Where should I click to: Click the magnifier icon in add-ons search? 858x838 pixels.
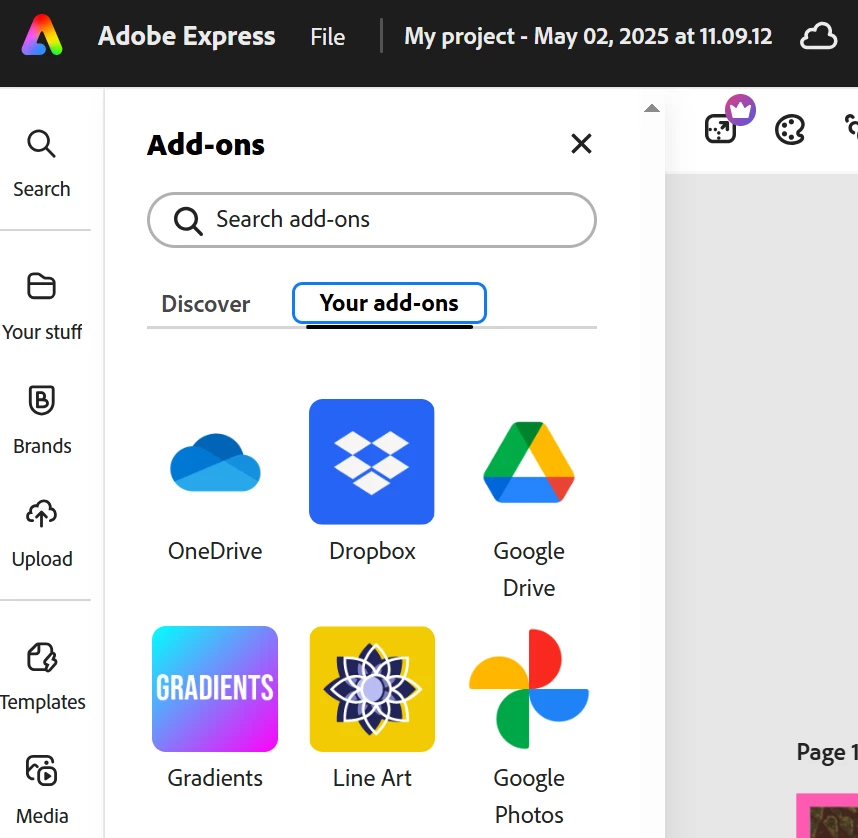[x=188, y=221]
